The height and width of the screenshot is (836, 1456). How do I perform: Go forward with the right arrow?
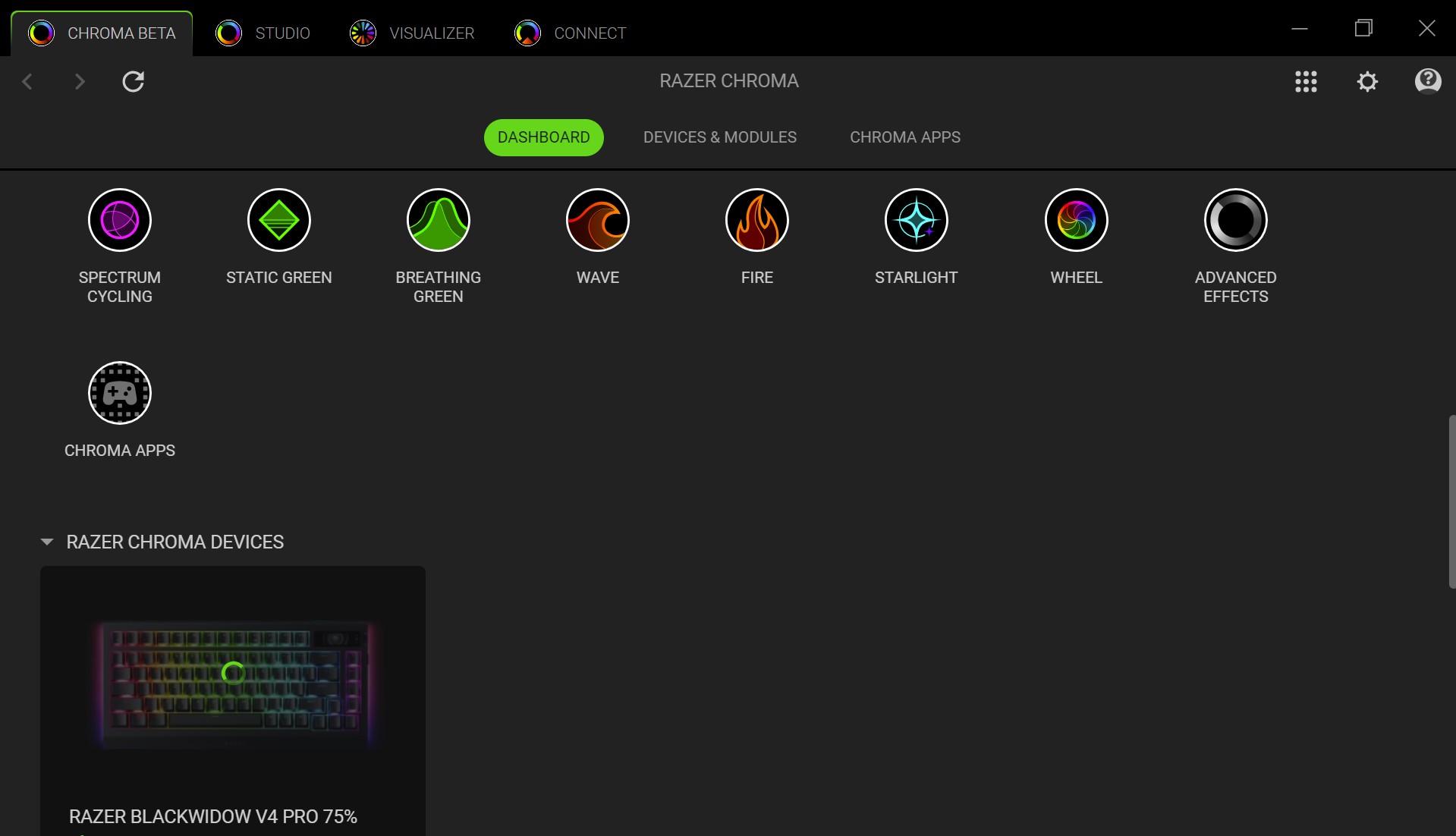(x=80, y=81)
